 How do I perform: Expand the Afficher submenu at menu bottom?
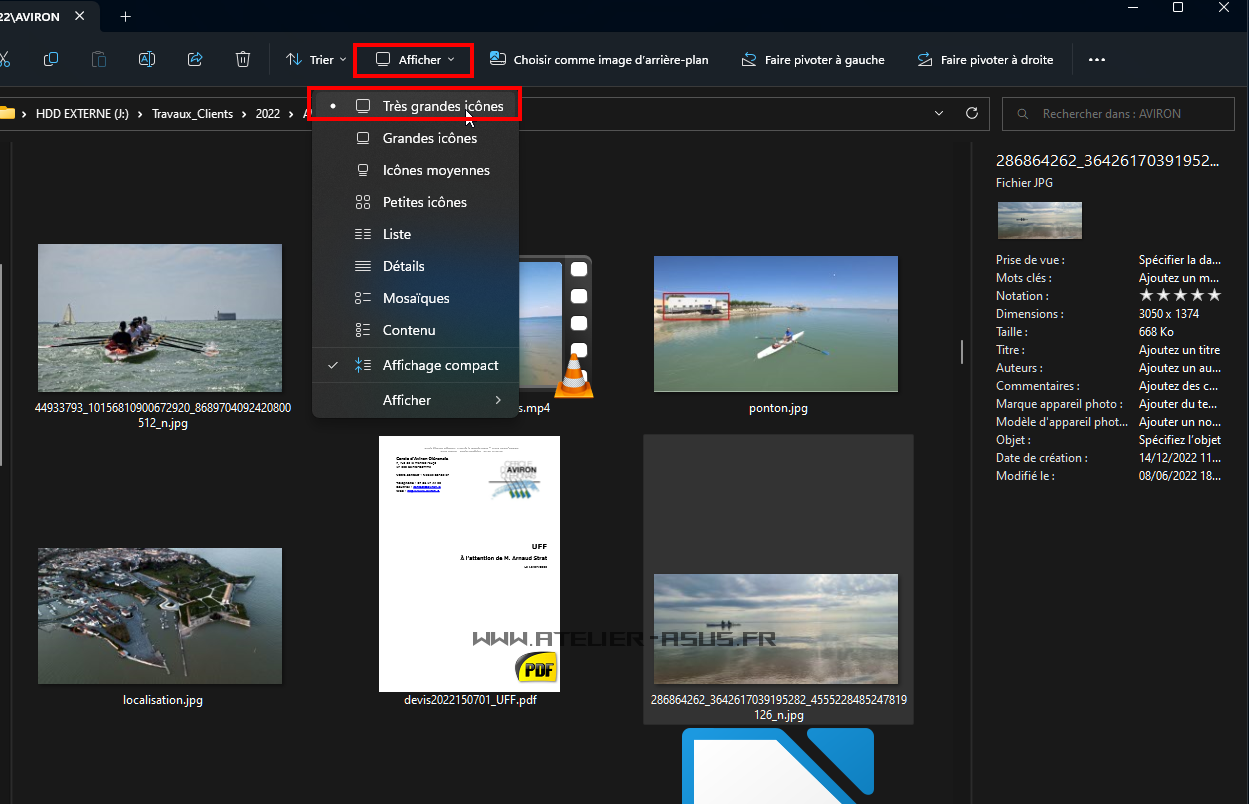click(x=442, y=400)
